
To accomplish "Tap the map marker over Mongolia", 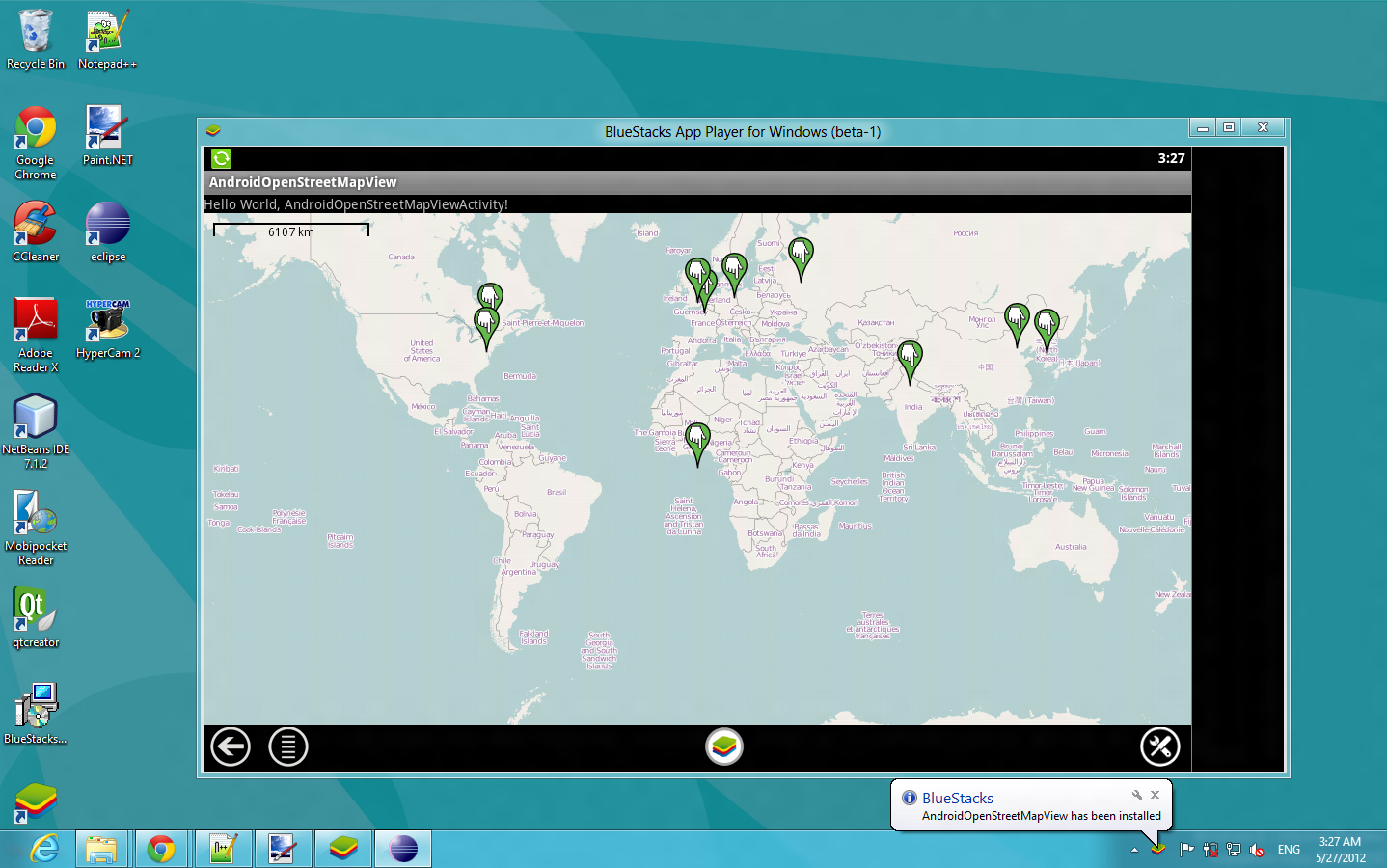I will tap(1017, 325).
